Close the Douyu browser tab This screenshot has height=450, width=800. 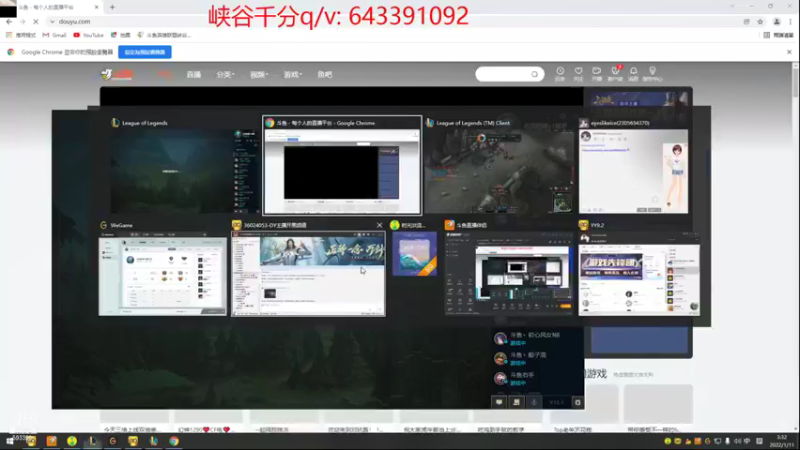(x=96, y=7)
